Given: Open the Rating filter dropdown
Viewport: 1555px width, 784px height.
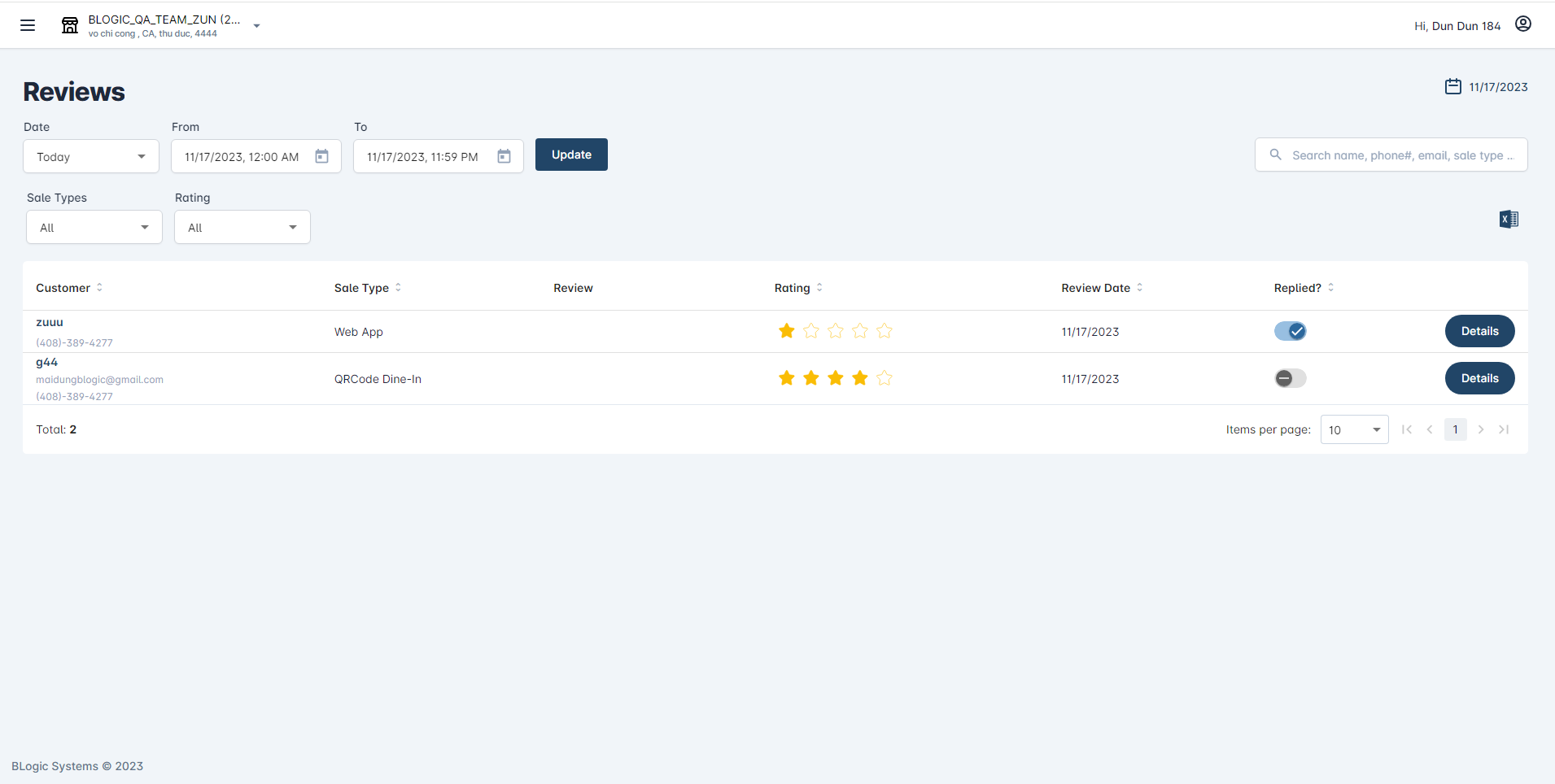Looking at the screenshot, I should coord(242,227).
